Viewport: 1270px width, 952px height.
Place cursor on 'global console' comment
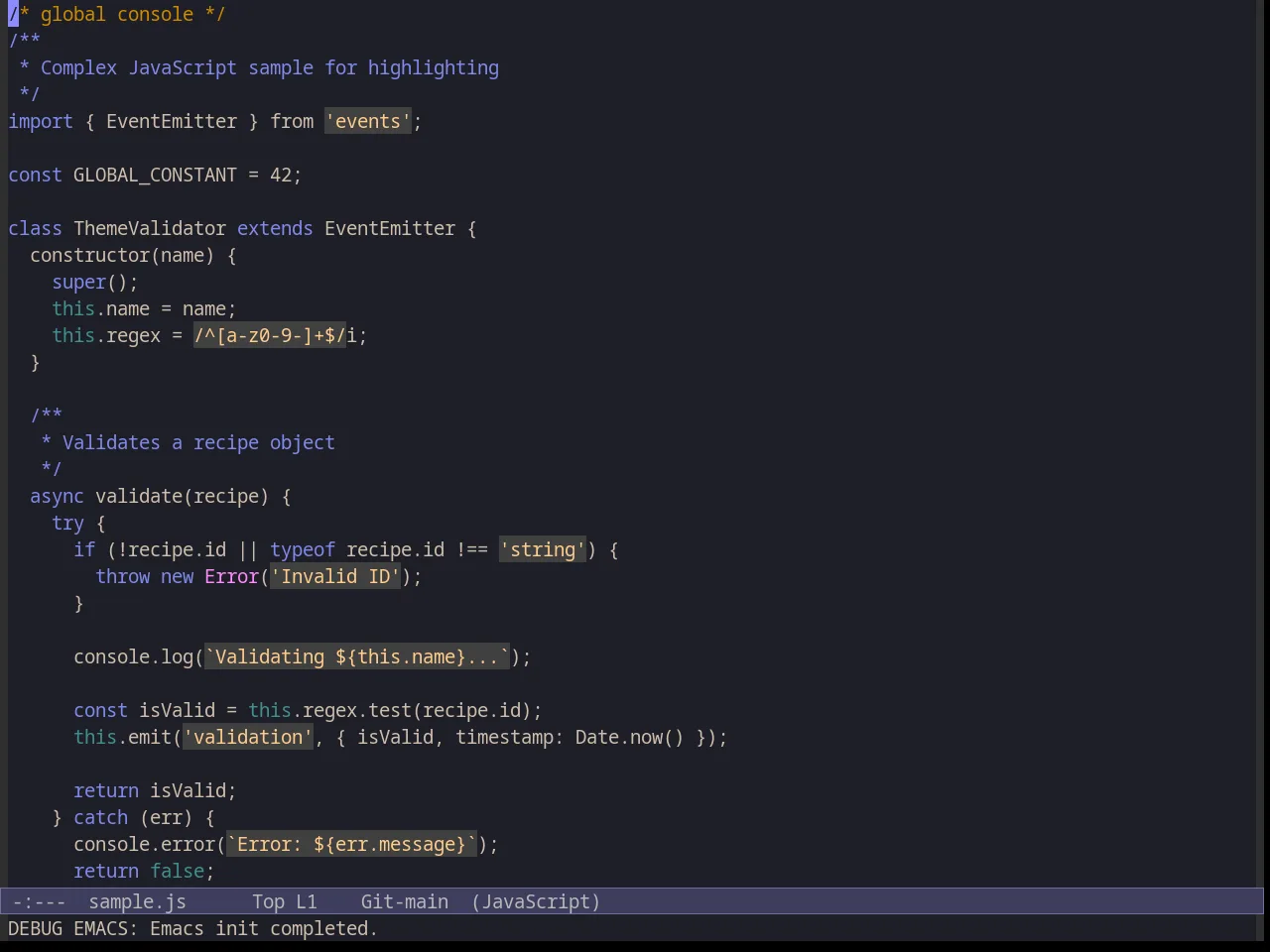[x=117, y=14]
